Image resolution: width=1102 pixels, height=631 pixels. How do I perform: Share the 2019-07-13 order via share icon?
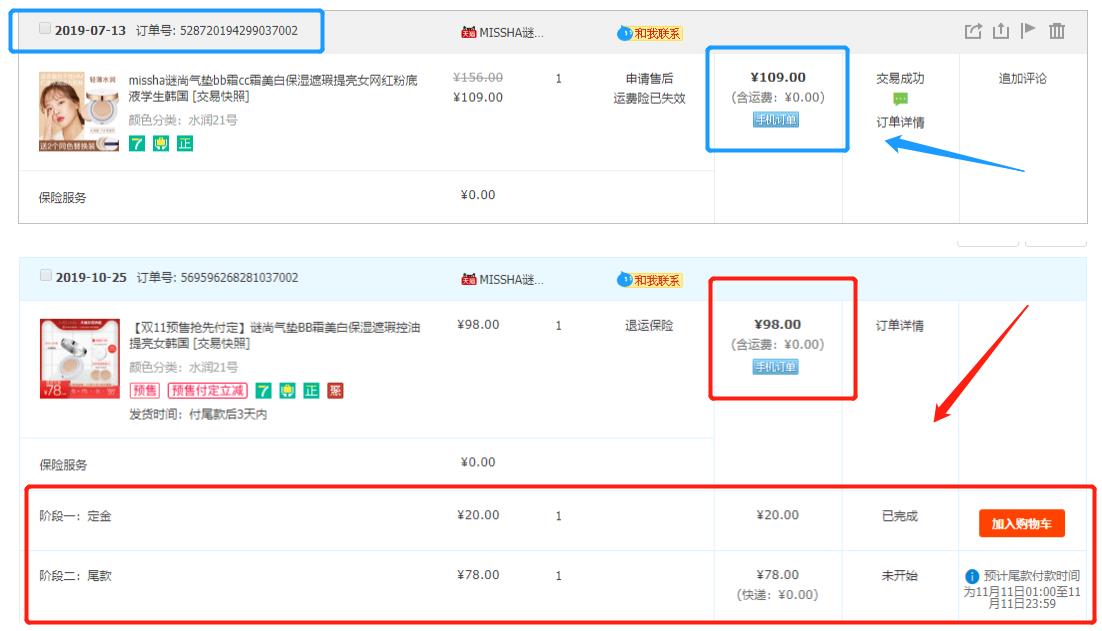point(973,31)
